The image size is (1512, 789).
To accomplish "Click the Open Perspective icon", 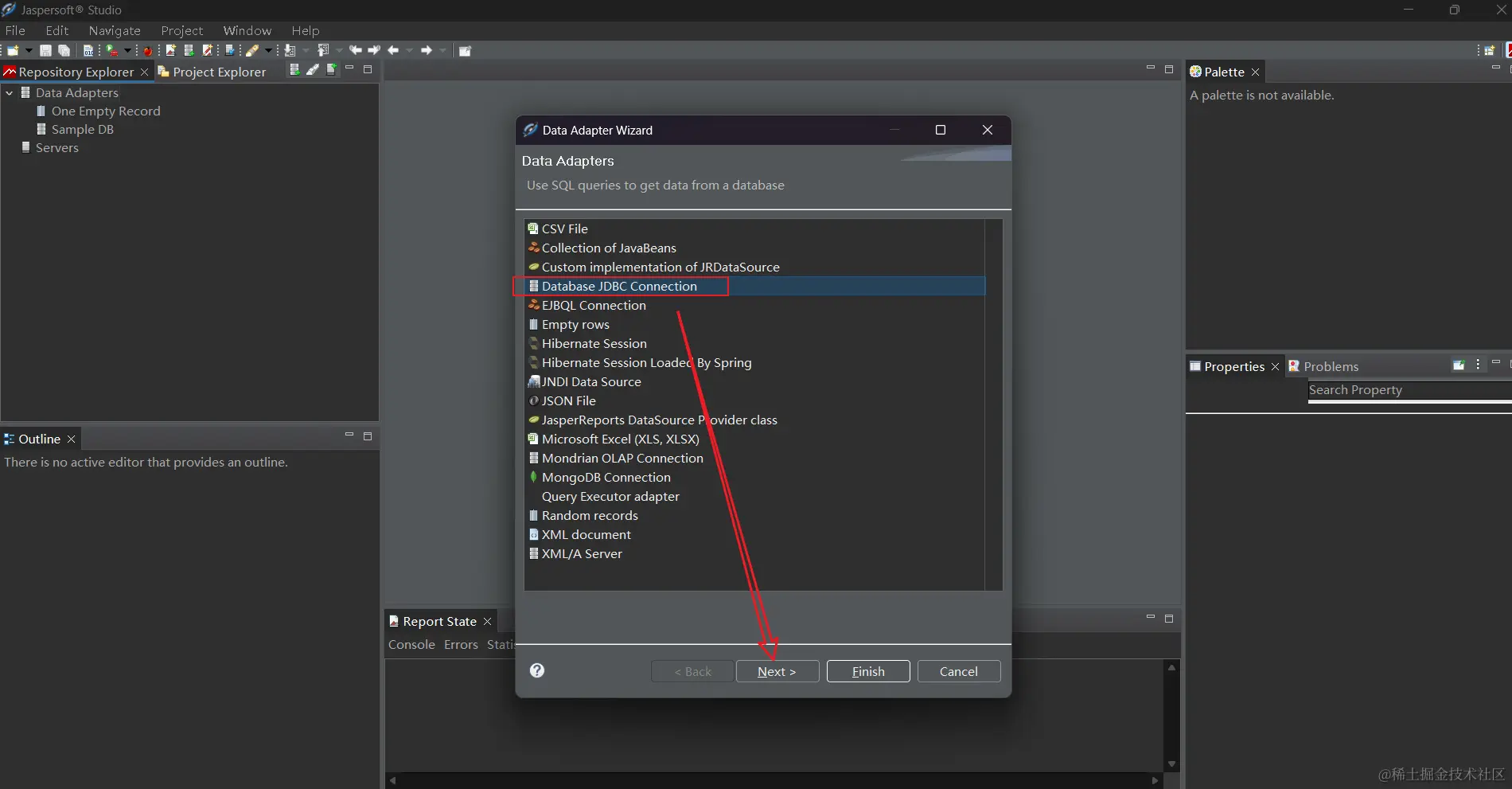I will [1490, 50].
